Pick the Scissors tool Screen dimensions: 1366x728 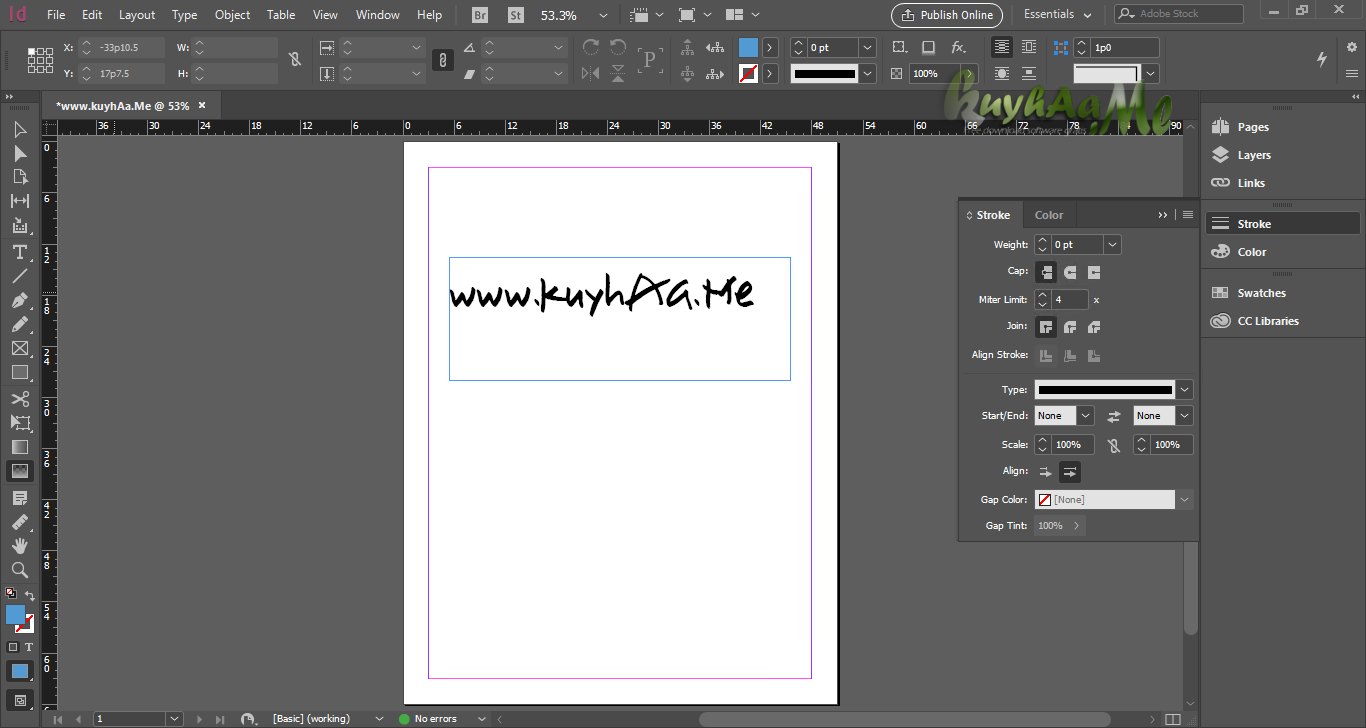(19, 399)
